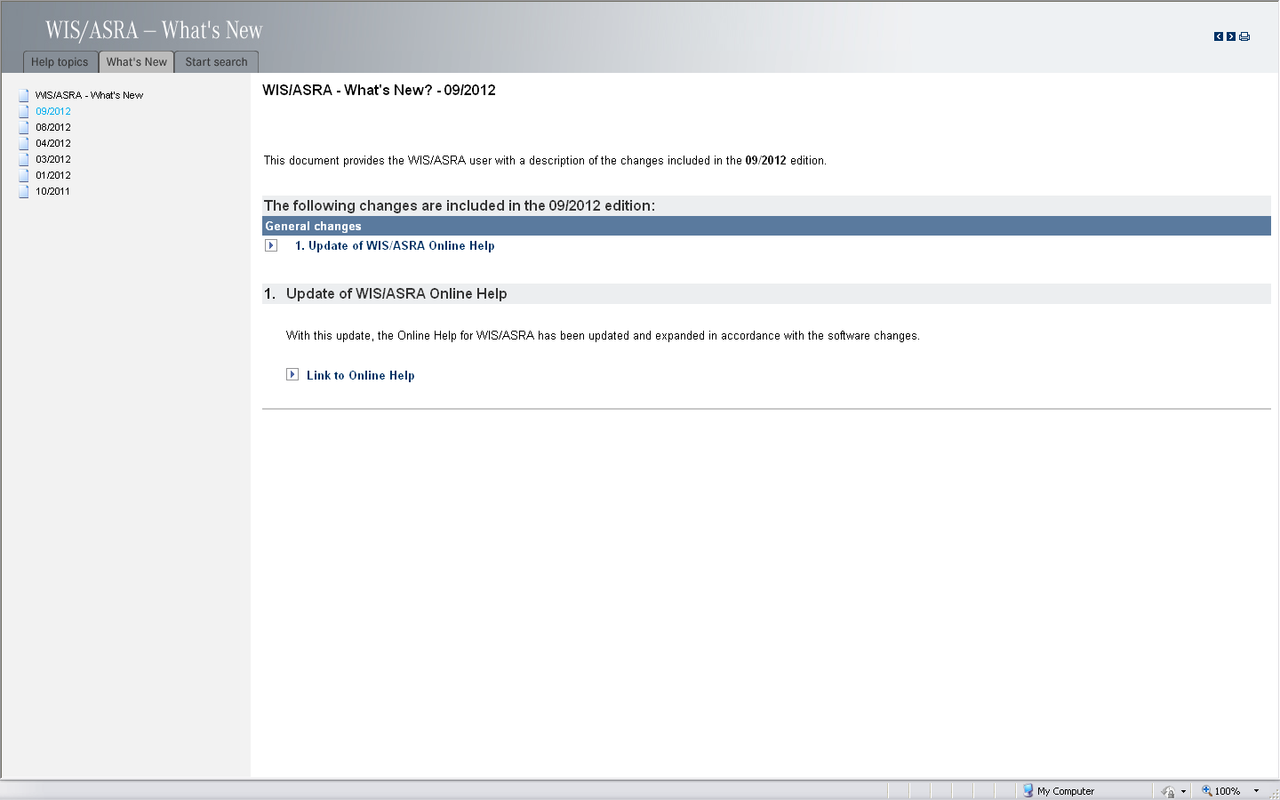Viewport: 1280px width, 800px height.
Task: Click the 'This document provides the WIS/ASRA user' sentence
Action: pyautogui.click(x=545, y=160)
